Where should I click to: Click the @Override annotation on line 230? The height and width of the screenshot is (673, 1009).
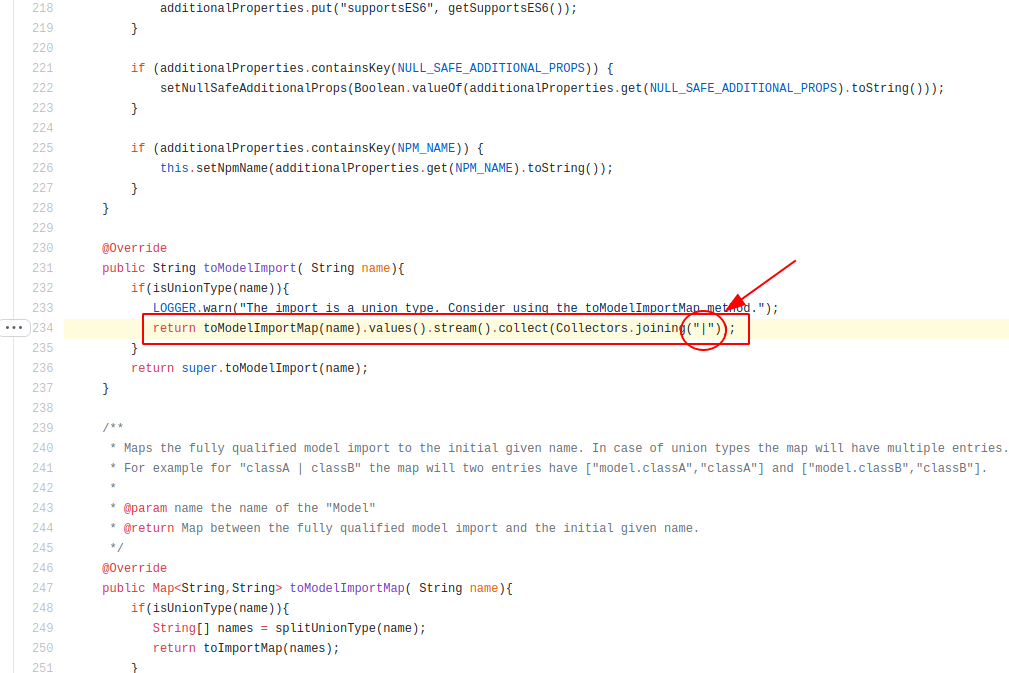tap(133, 247)
